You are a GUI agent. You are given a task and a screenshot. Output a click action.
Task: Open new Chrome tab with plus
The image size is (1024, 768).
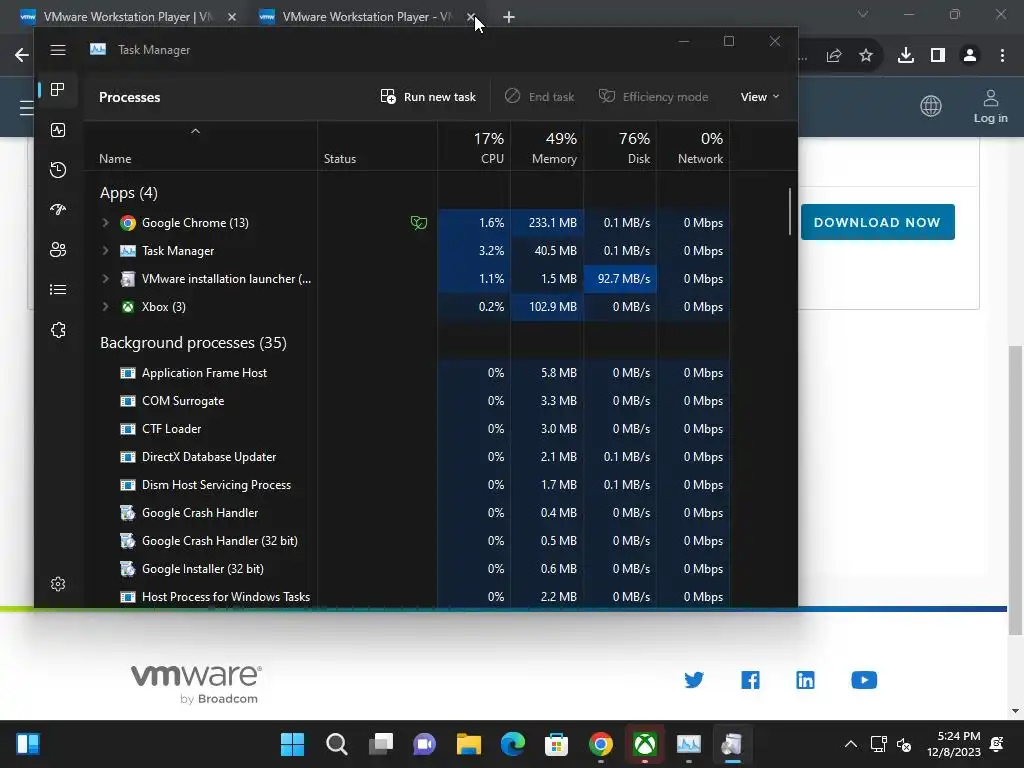coord(509,17)
